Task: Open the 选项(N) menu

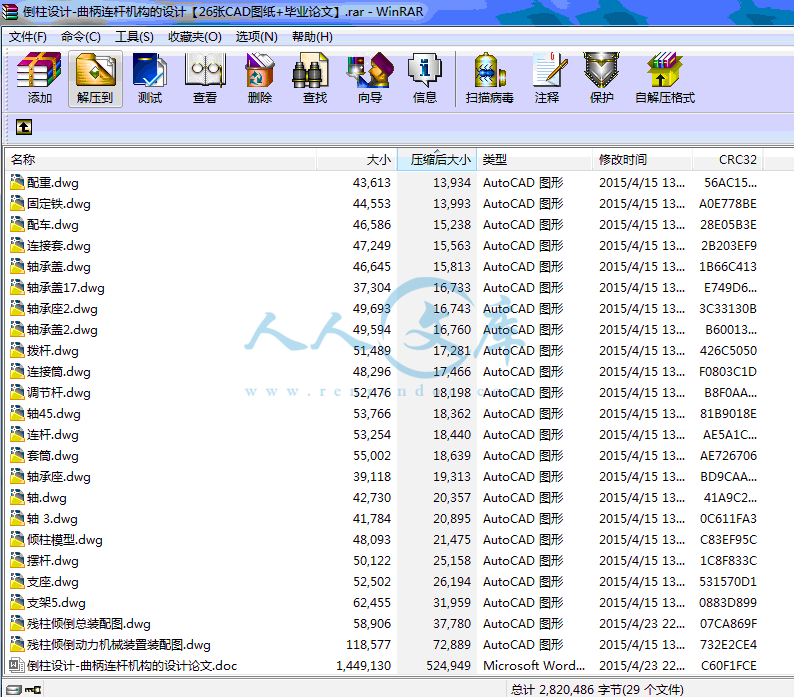Action: [x=256, y=37]
